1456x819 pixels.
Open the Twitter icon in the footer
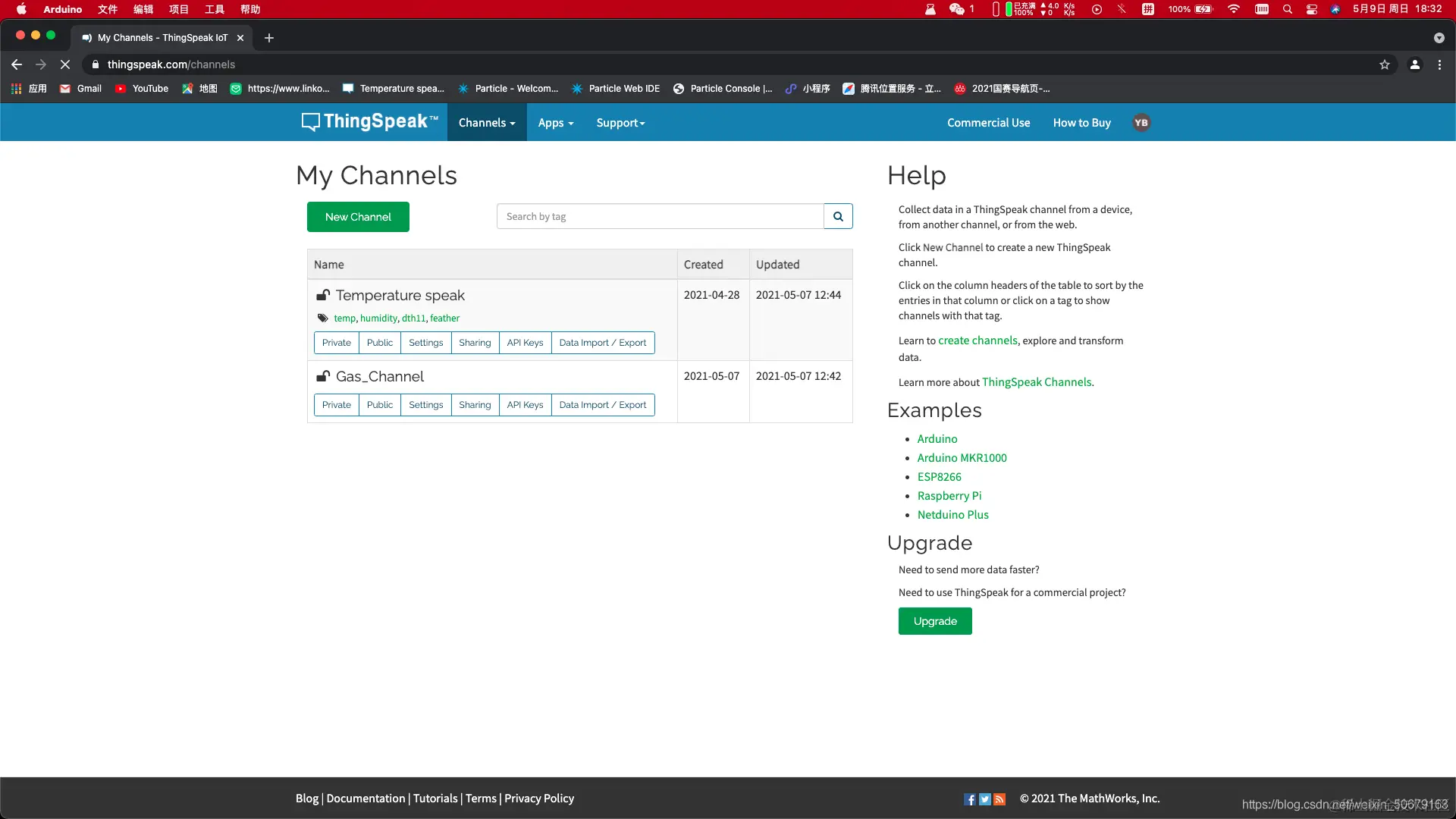pyautogui.click(x=985, y=799)
